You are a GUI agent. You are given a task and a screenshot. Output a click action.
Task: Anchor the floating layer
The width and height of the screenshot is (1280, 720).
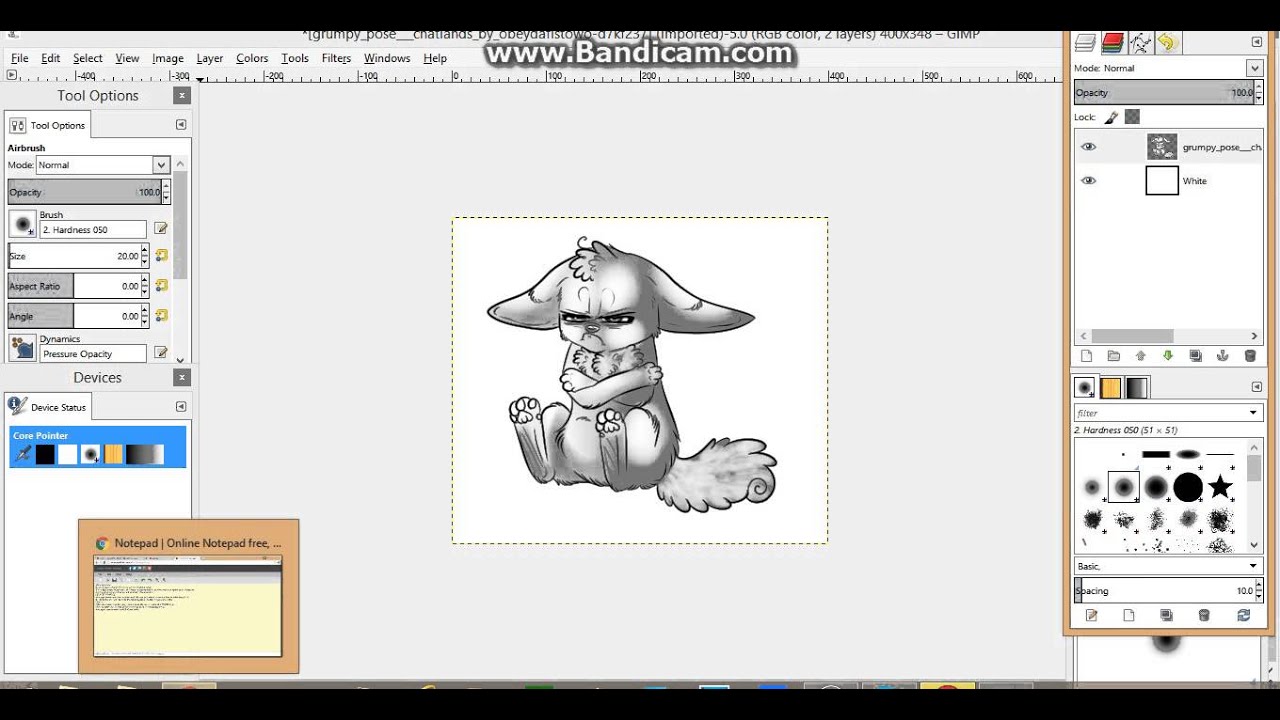(x=1222, y=356)
